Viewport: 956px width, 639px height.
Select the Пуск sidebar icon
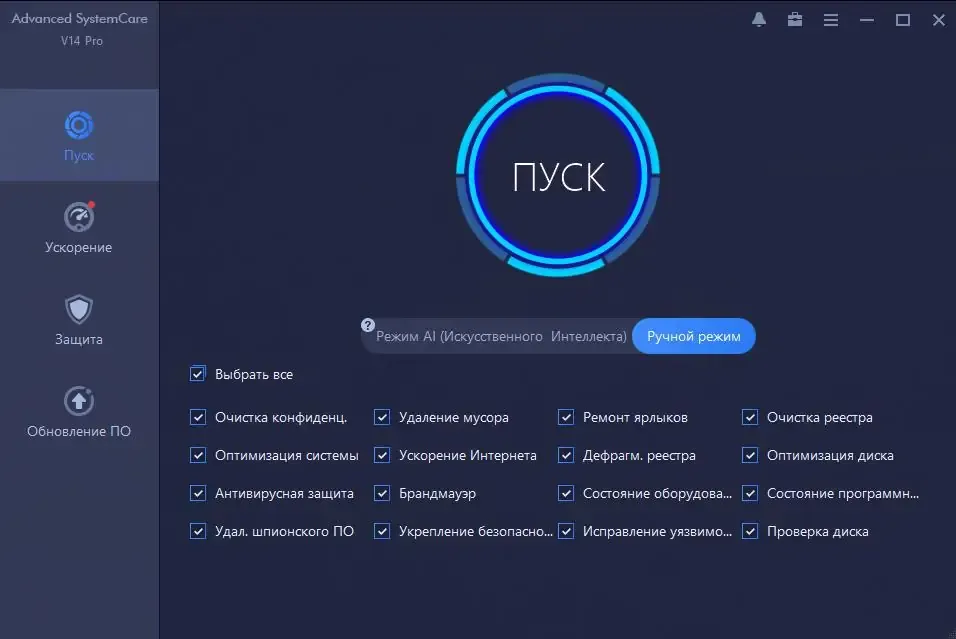(79, 126)
